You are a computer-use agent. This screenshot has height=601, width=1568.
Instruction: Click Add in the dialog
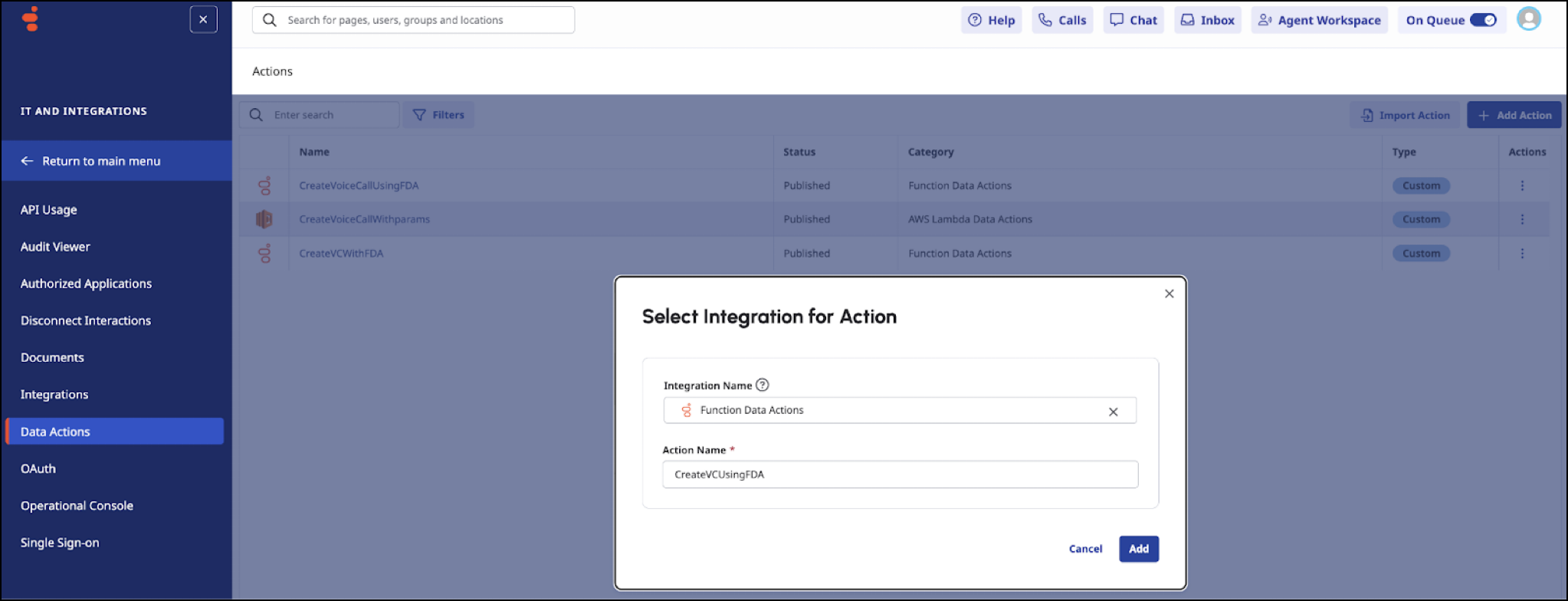pyautogui.click(x=1139, y=549)
